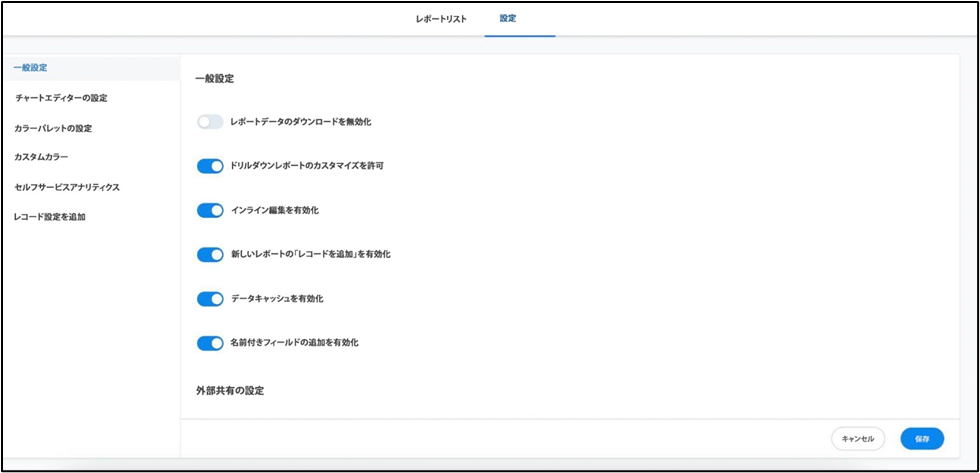This screenshot has height=473, width=980.
Task: Click the 外部共有の設定 heading
Action: click(229, 391)
